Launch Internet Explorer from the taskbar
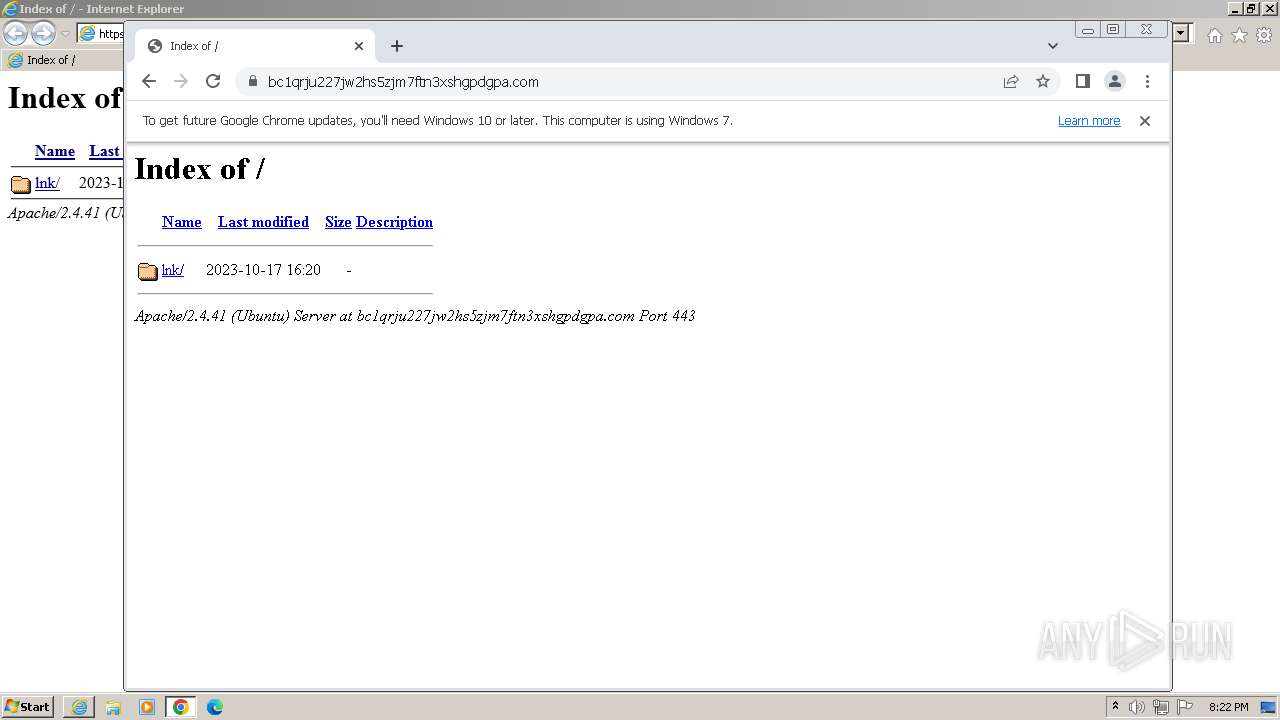Viewport: 1280px width, 720px height. 79,707
